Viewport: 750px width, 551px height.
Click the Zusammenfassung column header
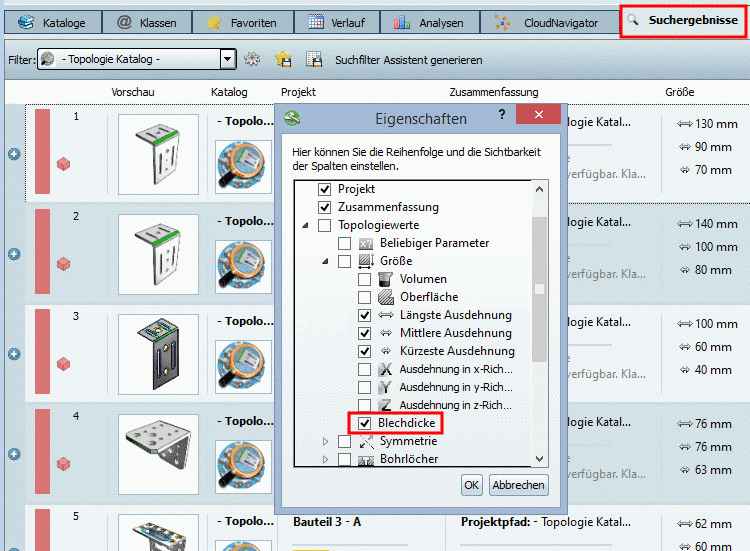click(494, 92)
